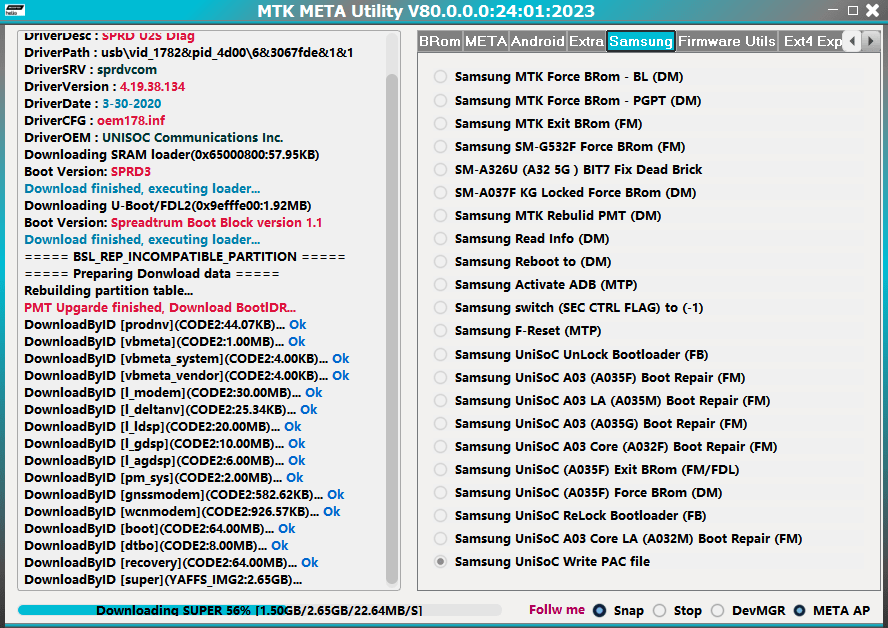888x628 pixels.
Task: Choose Samsung F-Reset (MTP) operation
Action: coord(440,330)
